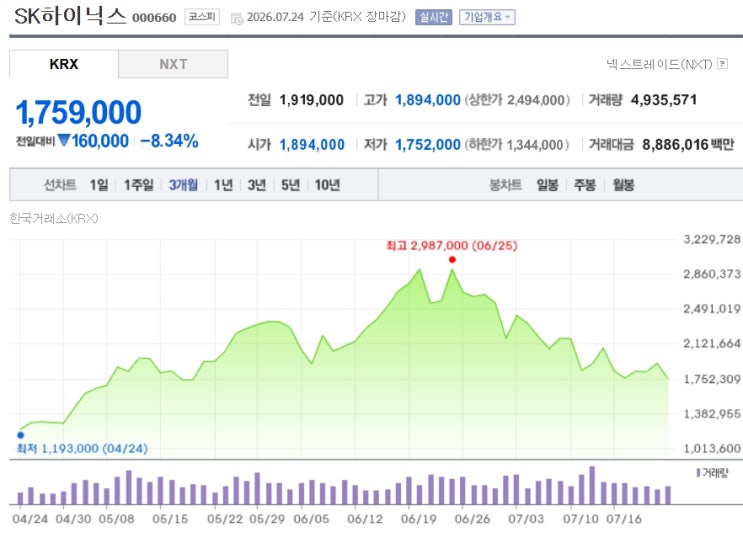Select the 3개월 line chart period

click(x=183, y=185)
